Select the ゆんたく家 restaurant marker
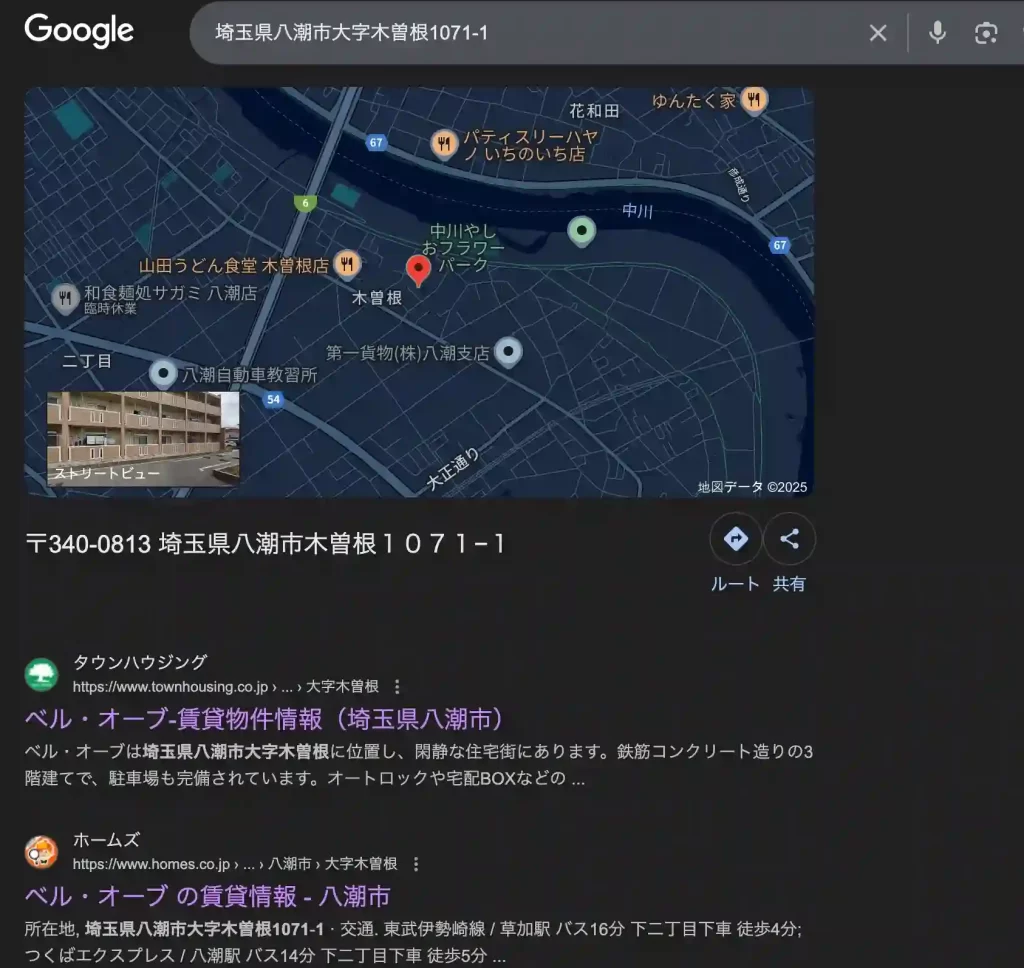This screenshot has width=1024, height=968. tap(756, 99)
